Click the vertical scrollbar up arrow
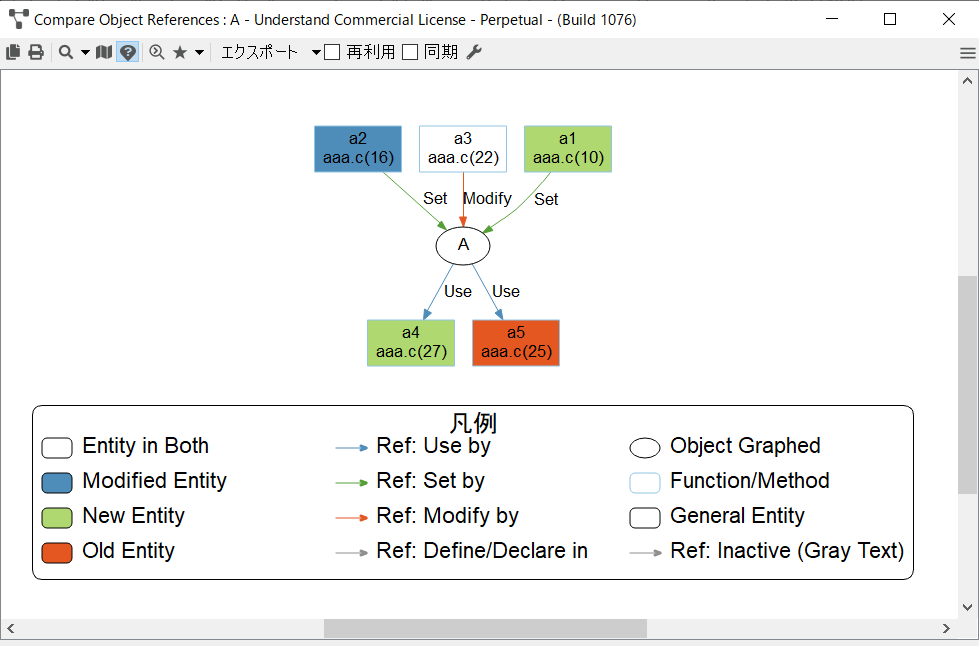The width and height of the screenshot is (979, 646). tap(967, 81)
